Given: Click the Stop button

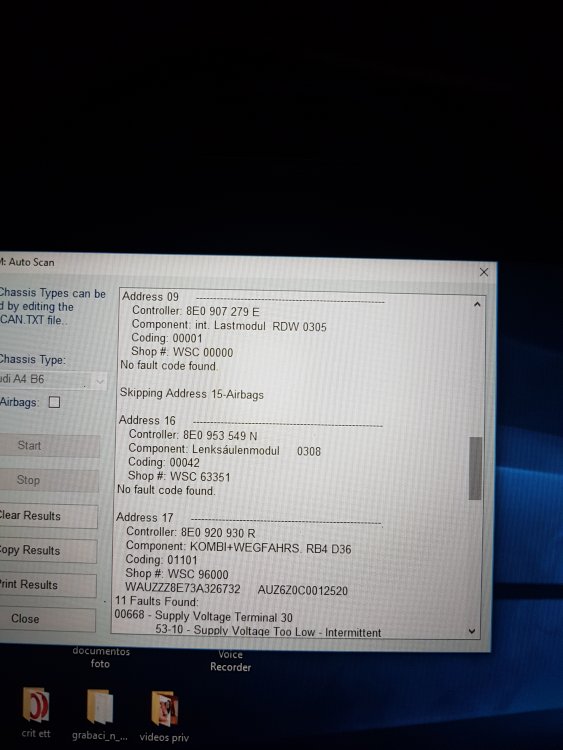Looking at the screenshot, I should pyautogui.click(x=49, y=480).
